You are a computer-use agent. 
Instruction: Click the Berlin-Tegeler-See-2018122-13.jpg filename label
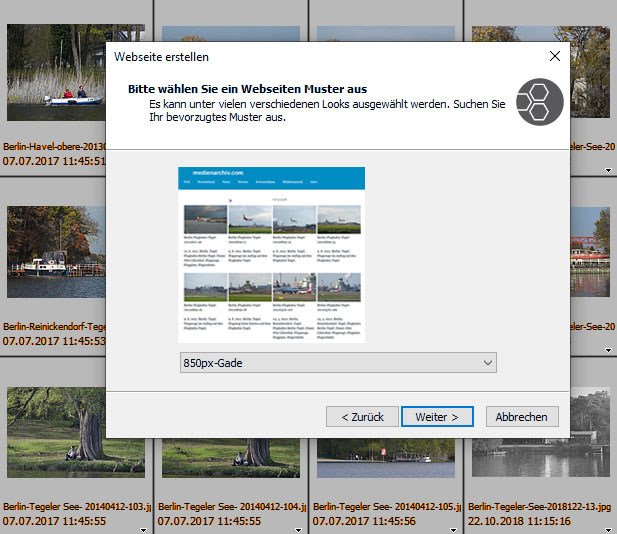tap(538, 507)
